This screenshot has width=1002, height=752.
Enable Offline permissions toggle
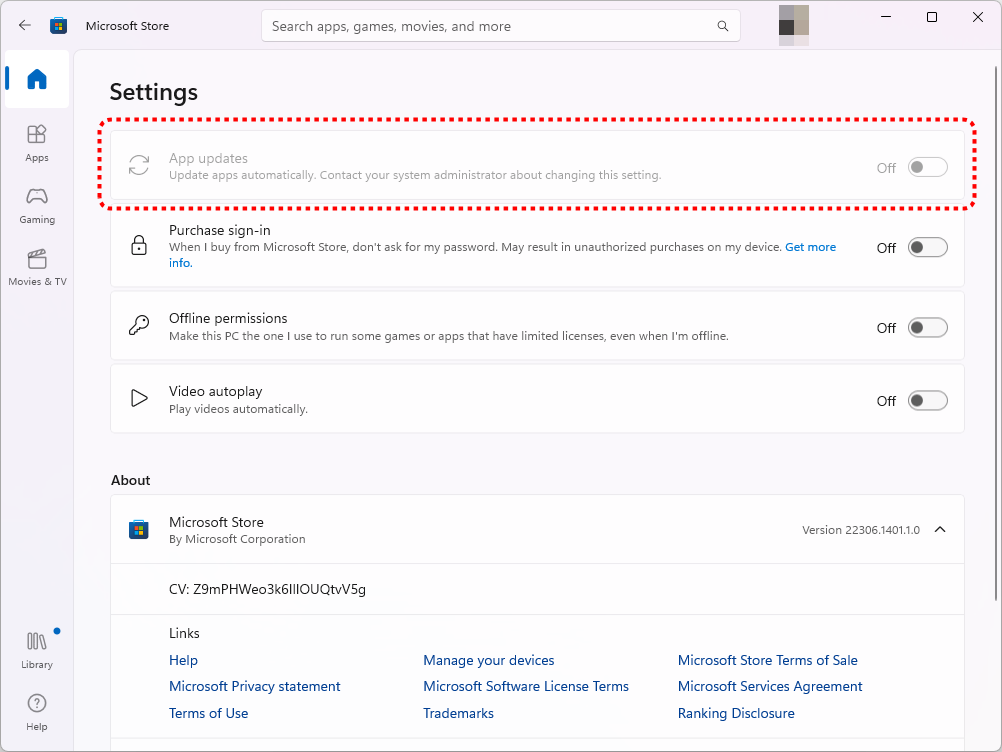[x=927, y=328]
